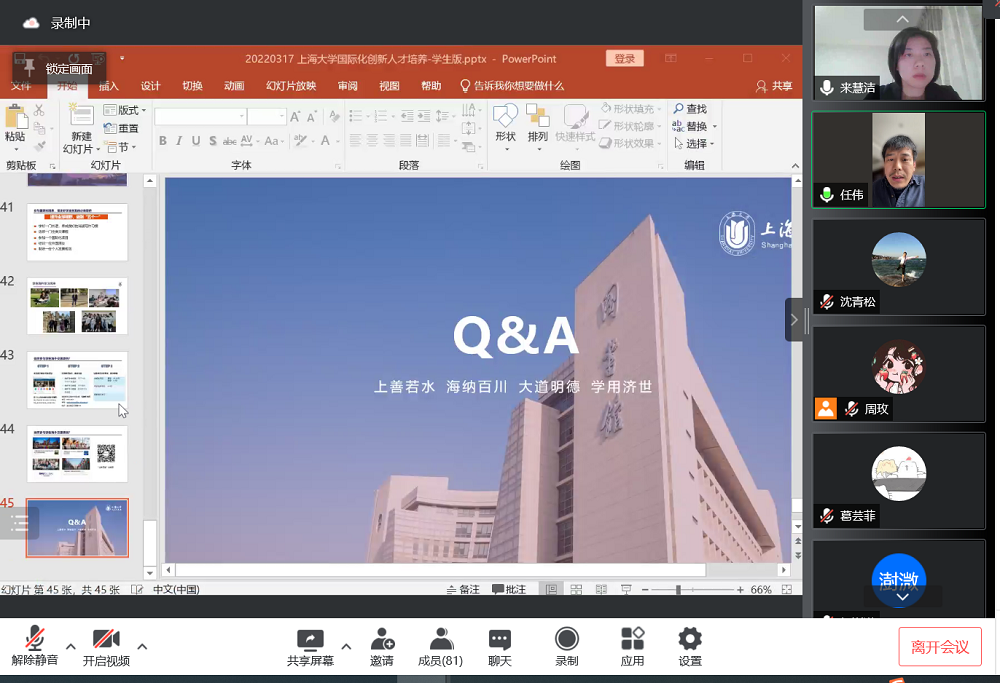The image size is (1000, 683).
Task: Toggle Comments (批注) pane
Action: (x=509, y=590)
